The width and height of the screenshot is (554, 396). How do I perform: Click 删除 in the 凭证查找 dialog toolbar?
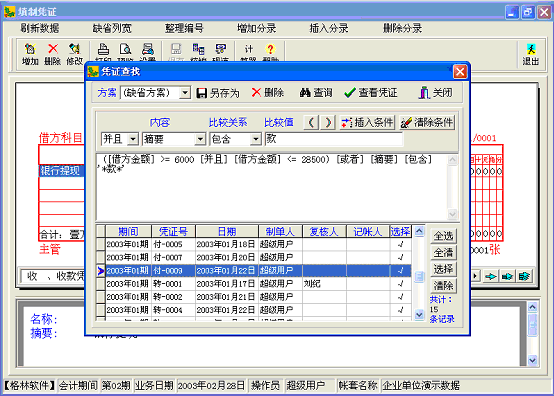click(268, 93)
